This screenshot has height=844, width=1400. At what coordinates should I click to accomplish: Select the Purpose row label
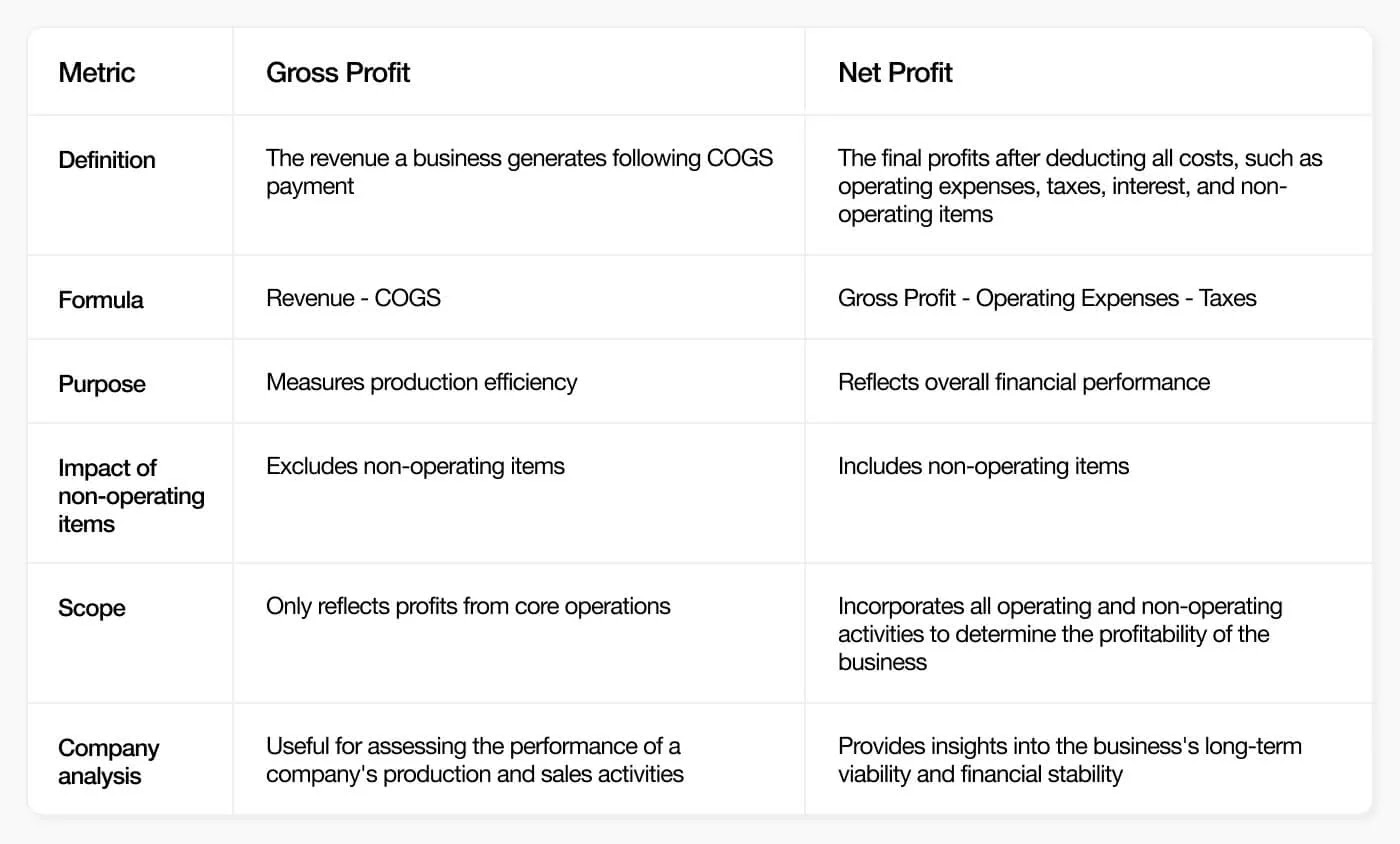tap(102, 384)
